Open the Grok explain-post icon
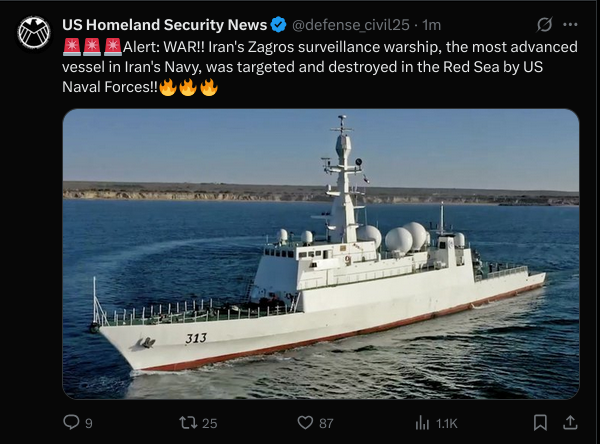The height and width of the screenshot is (444, 600). [x=545, y=24]
